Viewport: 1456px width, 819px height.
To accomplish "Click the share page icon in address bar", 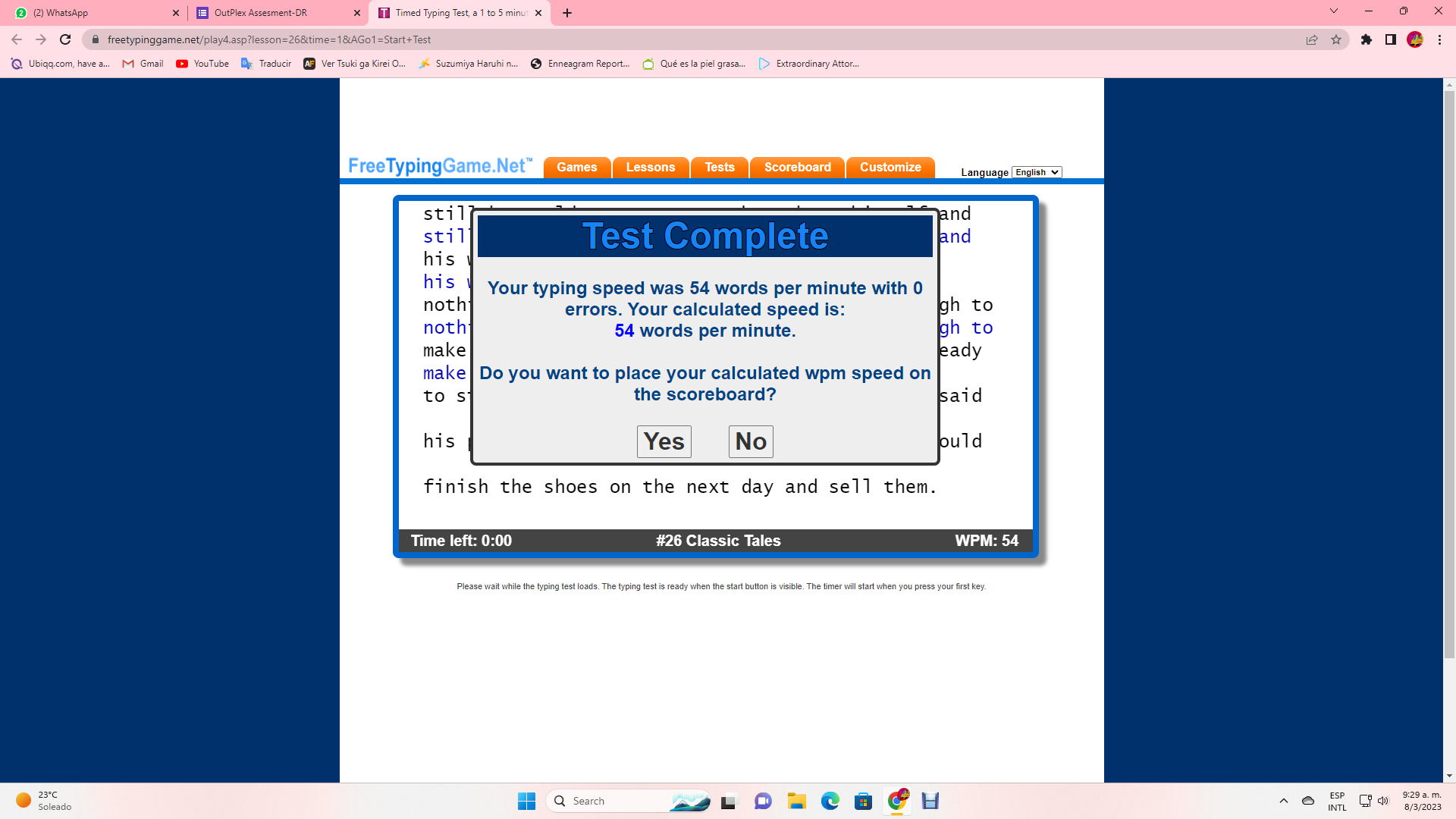I will [1312, 39].
